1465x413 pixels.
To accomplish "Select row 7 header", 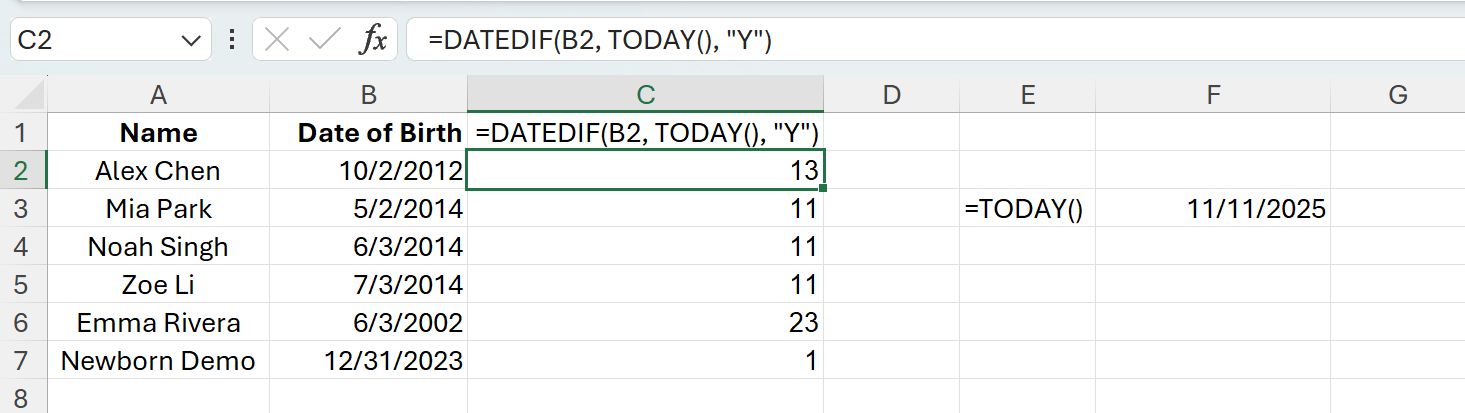I will coord(24,361).
